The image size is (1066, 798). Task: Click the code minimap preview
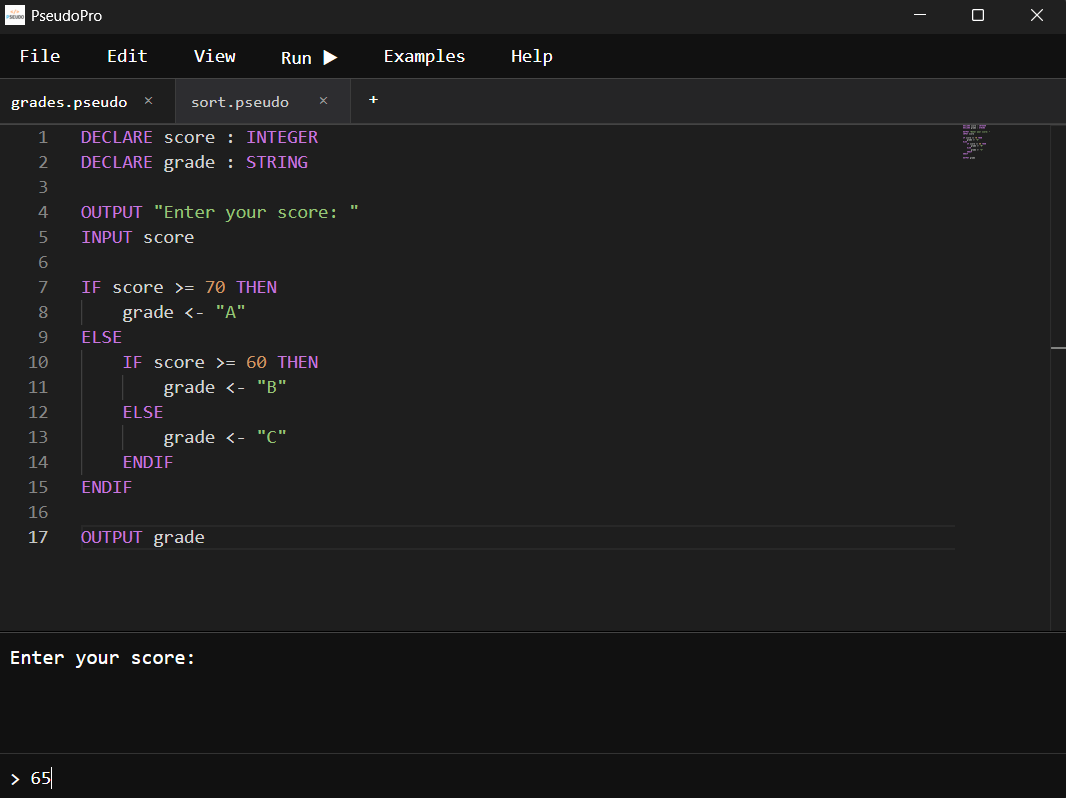(x=976, y=142)
